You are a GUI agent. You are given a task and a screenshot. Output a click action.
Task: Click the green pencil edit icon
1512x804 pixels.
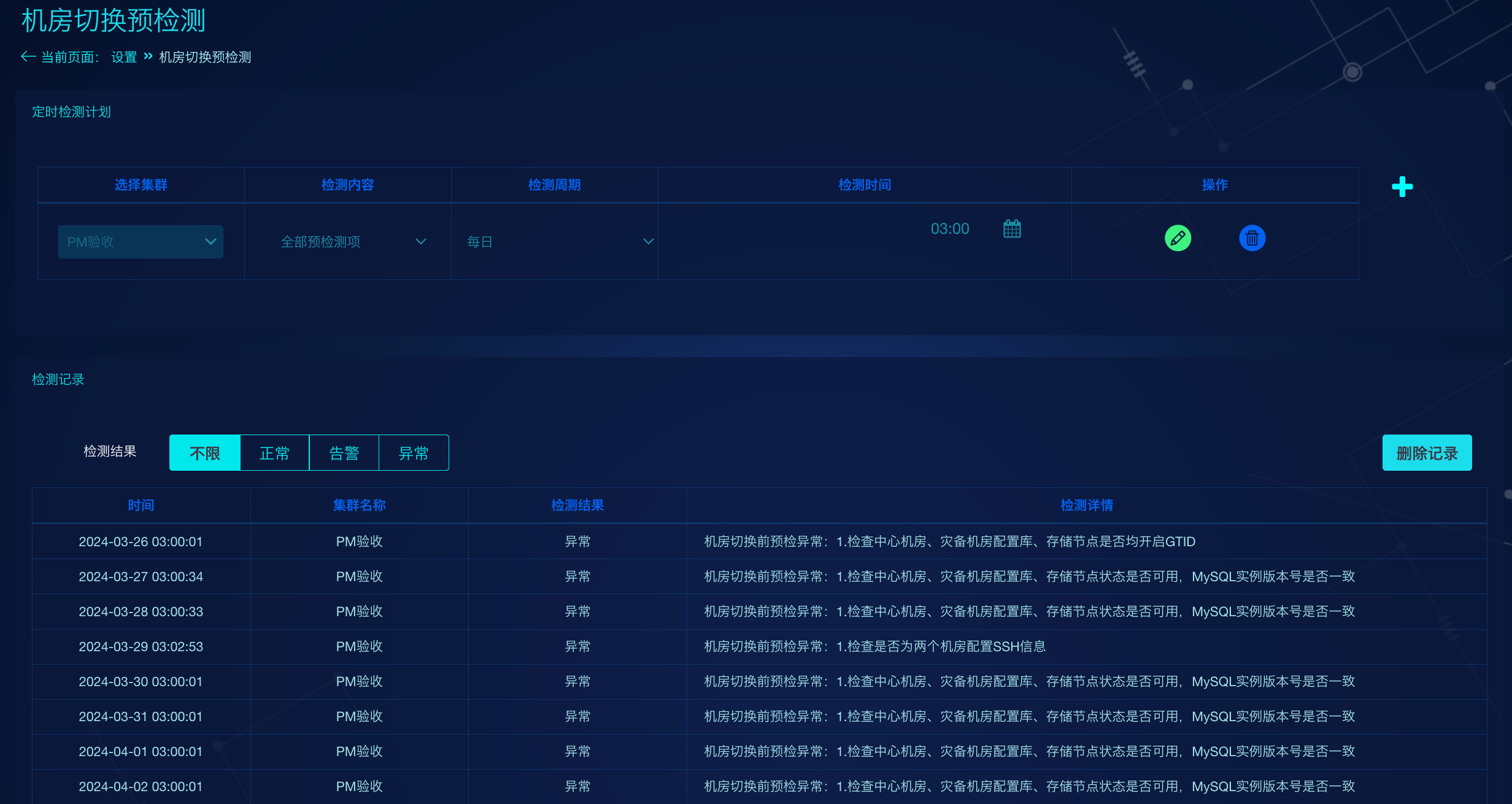click(1178, 238)
